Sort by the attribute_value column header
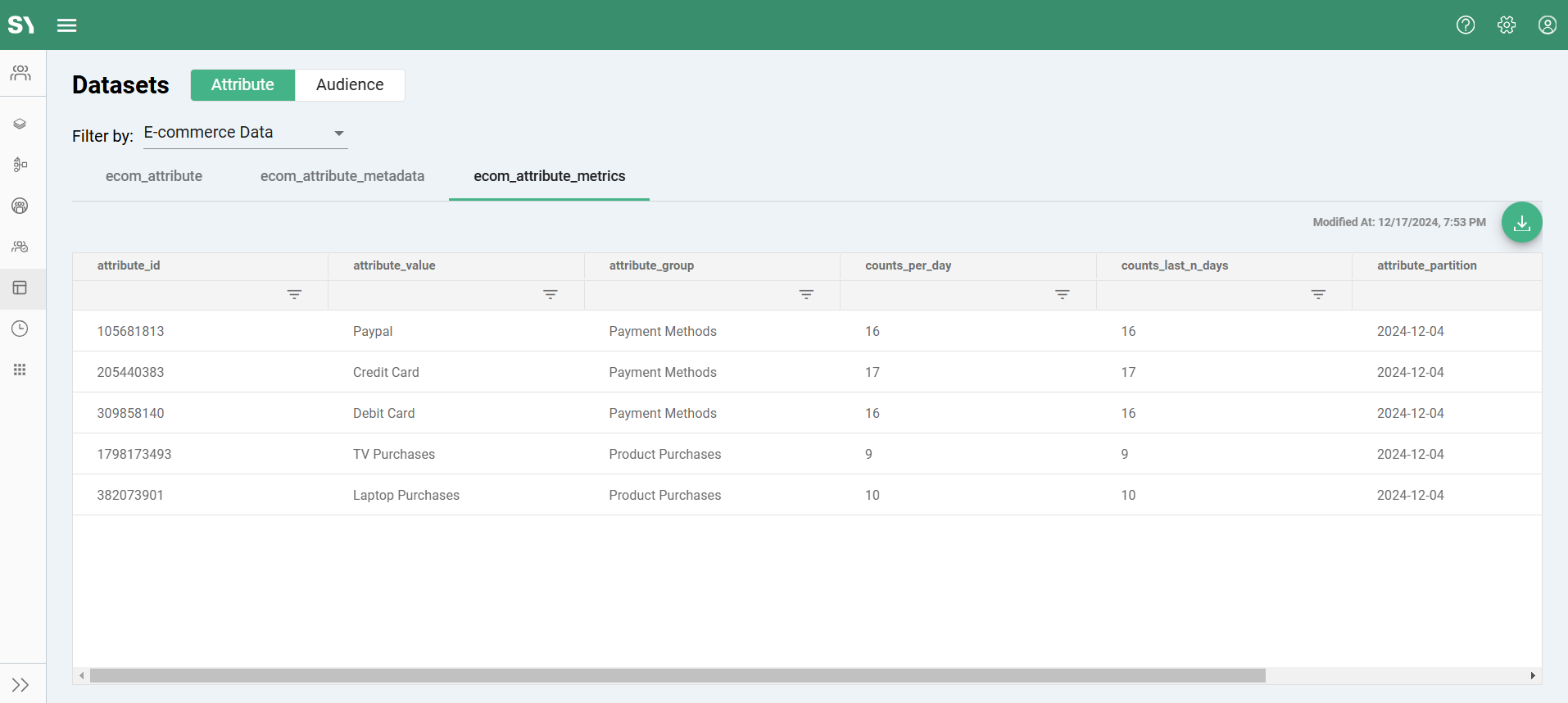The width and height of the screenshot is (1568, 703). point(394,265)
